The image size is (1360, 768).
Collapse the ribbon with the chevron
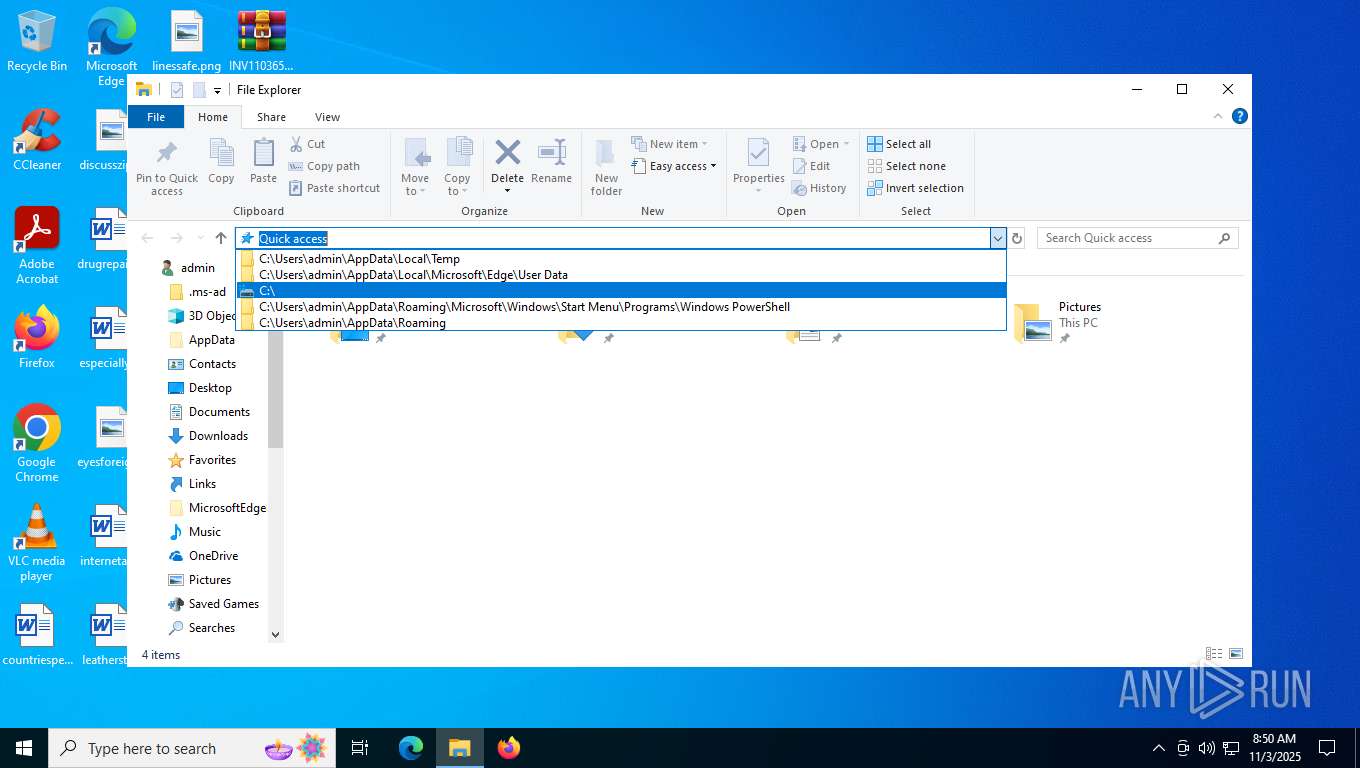tap(1219, 116)
